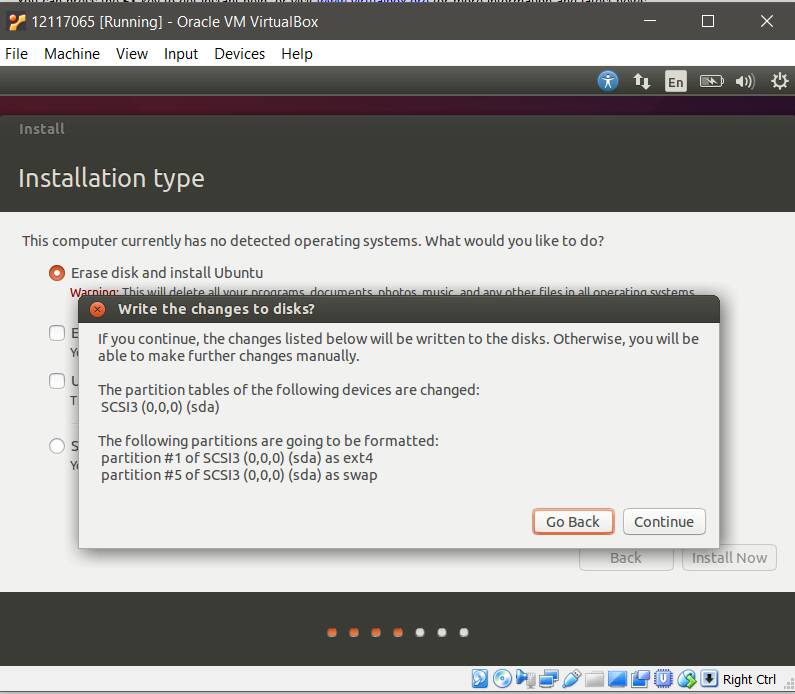795x694 pixels.
Task: Click the Go Back button in dialog
Action: (x=573, y=522)
